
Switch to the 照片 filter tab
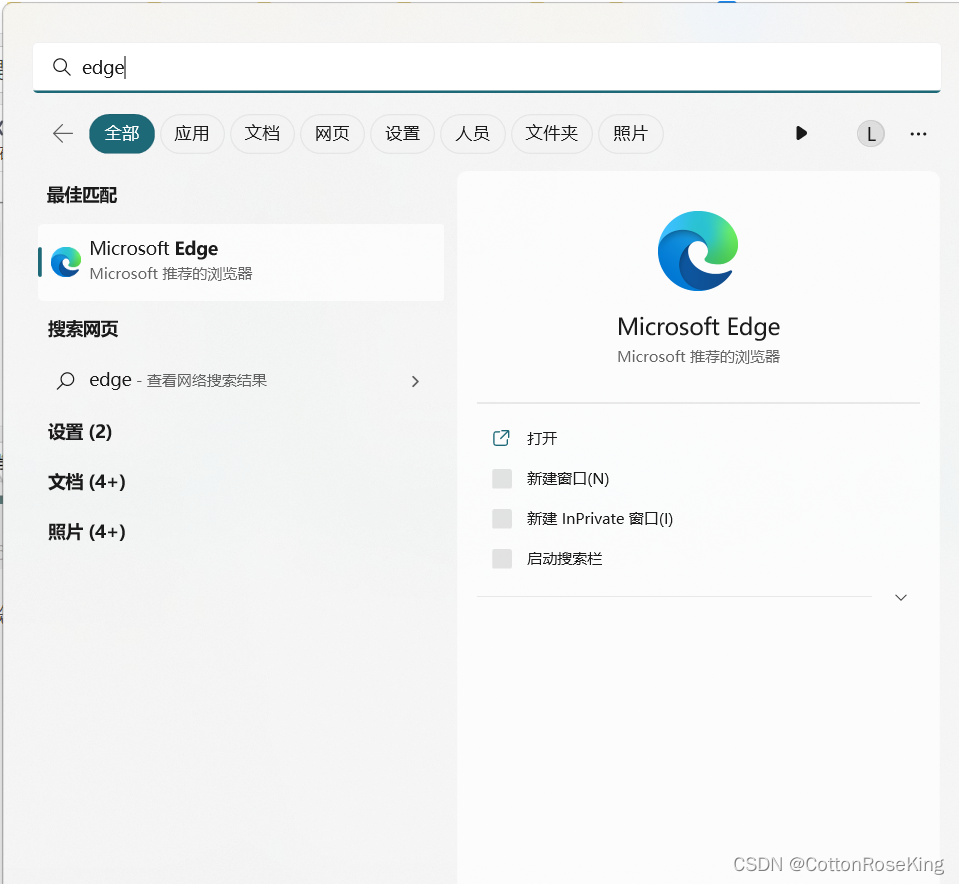[x=631, y=133]
